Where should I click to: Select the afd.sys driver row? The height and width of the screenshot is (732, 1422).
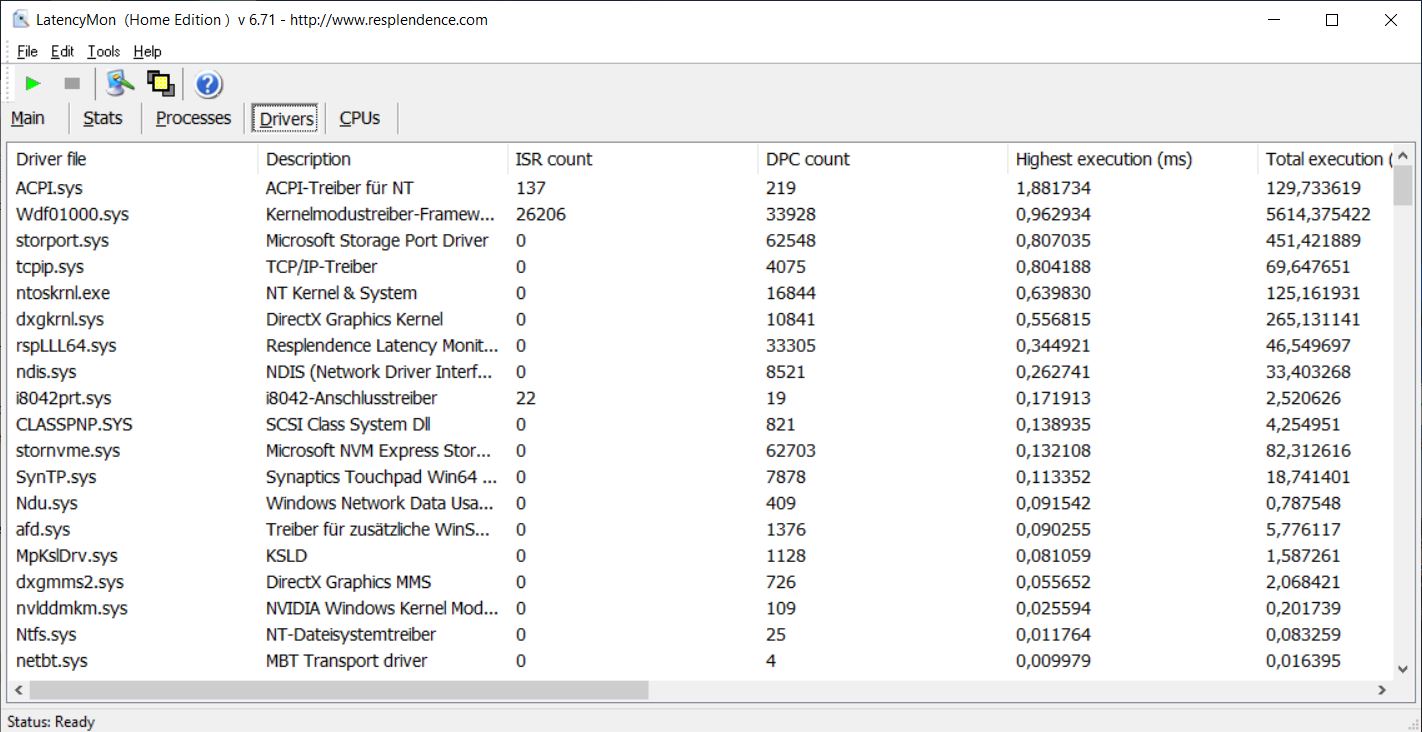point(700,530)
